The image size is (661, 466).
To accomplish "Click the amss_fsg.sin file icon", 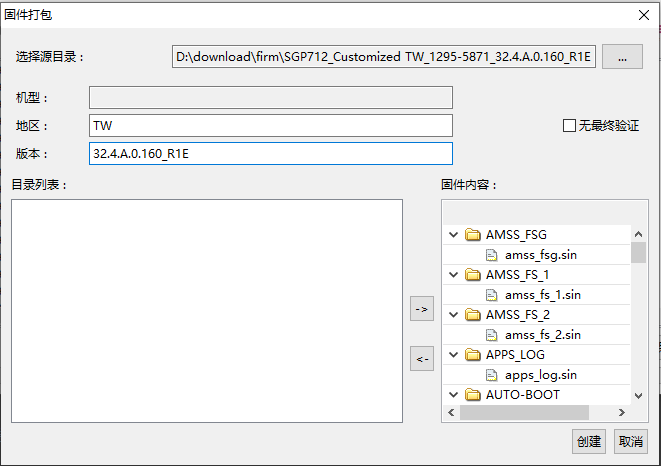I will click(492, 255).
